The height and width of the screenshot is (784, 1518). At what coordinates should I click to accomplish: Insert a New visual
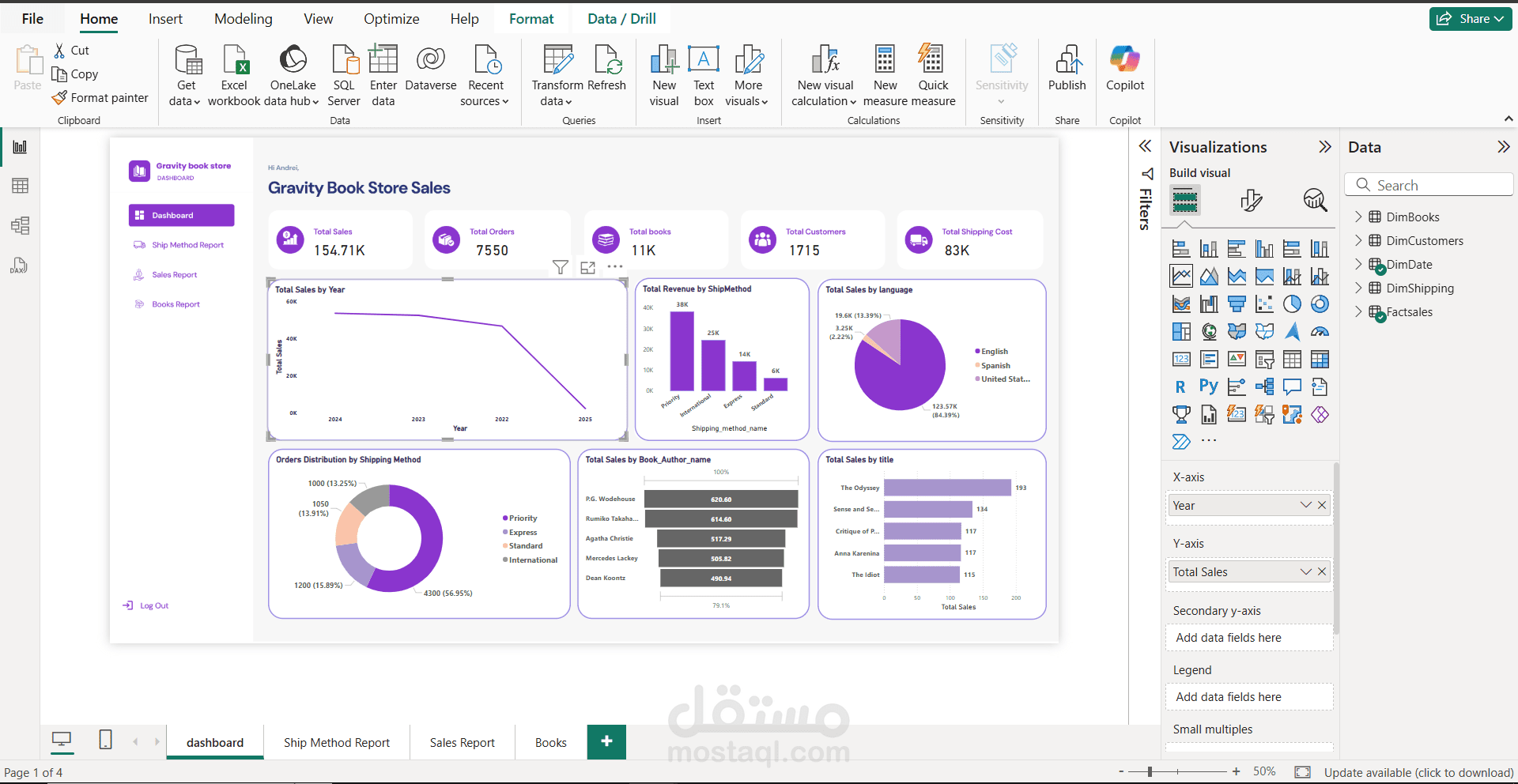click(x=664, y=76)
